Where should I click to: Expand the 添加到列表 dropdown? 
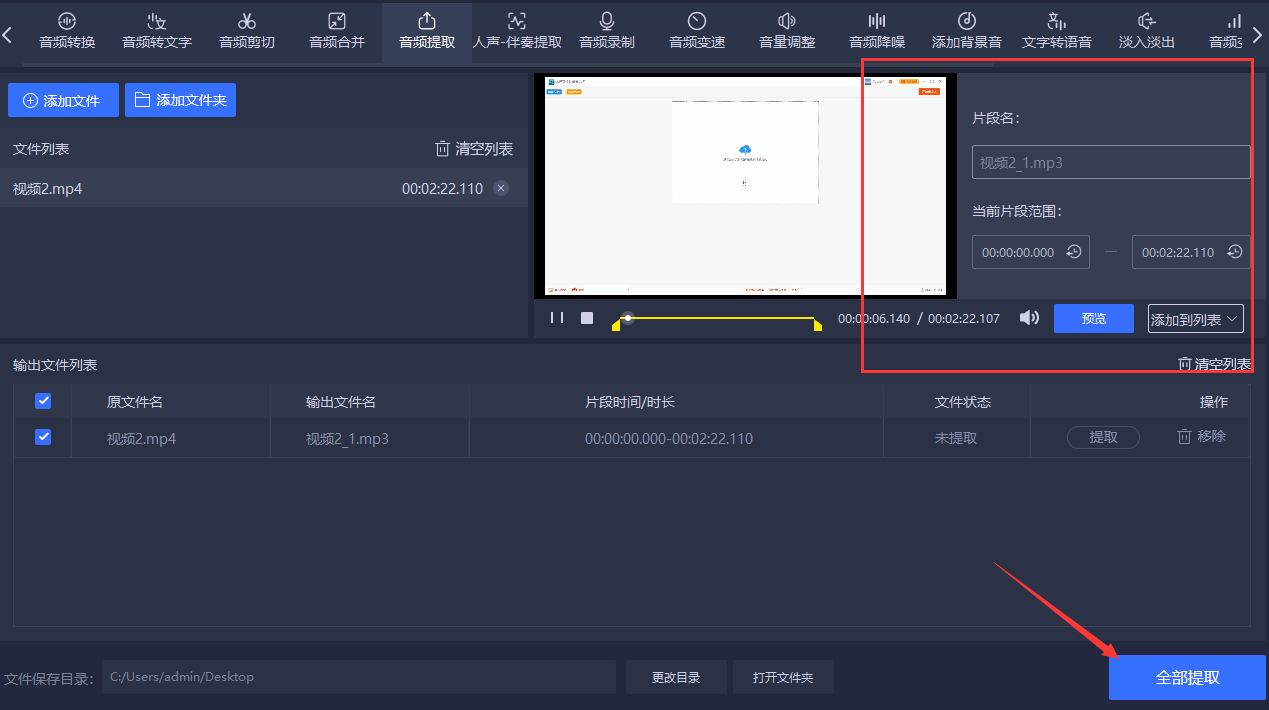click(x=1196, y=319)
